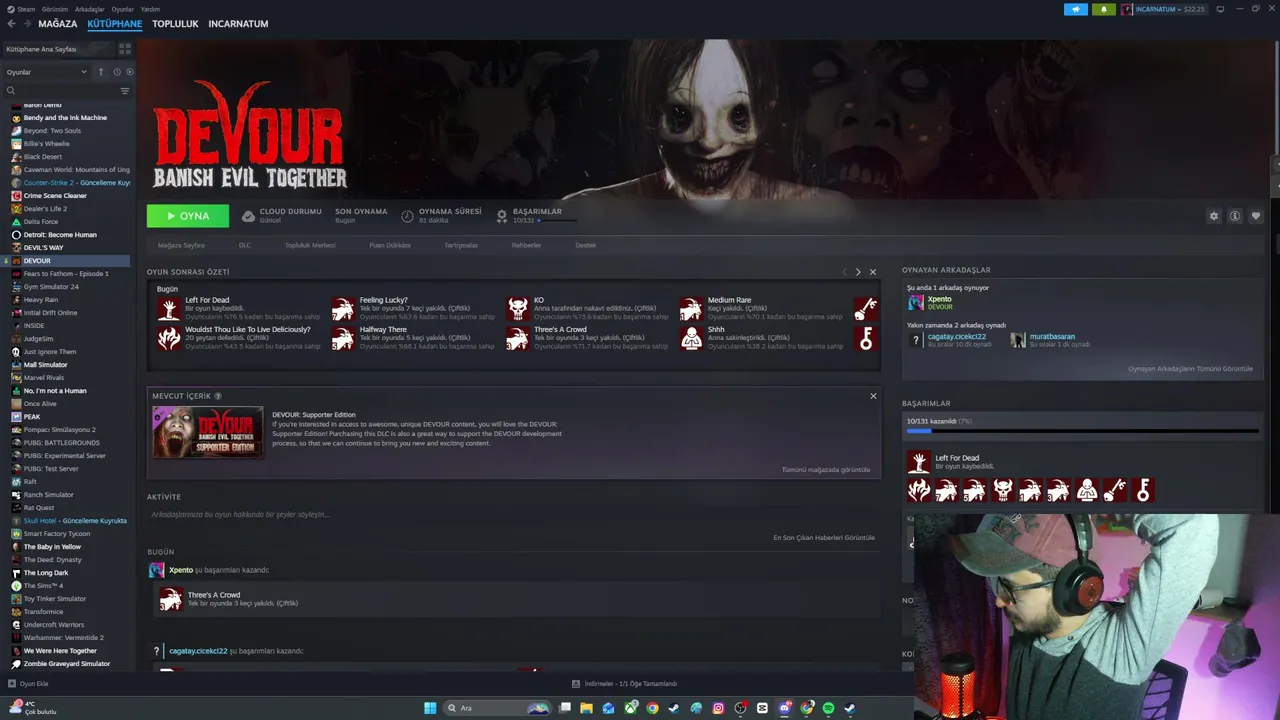Toggle sort by recent activity clock

tap(117, 72)
